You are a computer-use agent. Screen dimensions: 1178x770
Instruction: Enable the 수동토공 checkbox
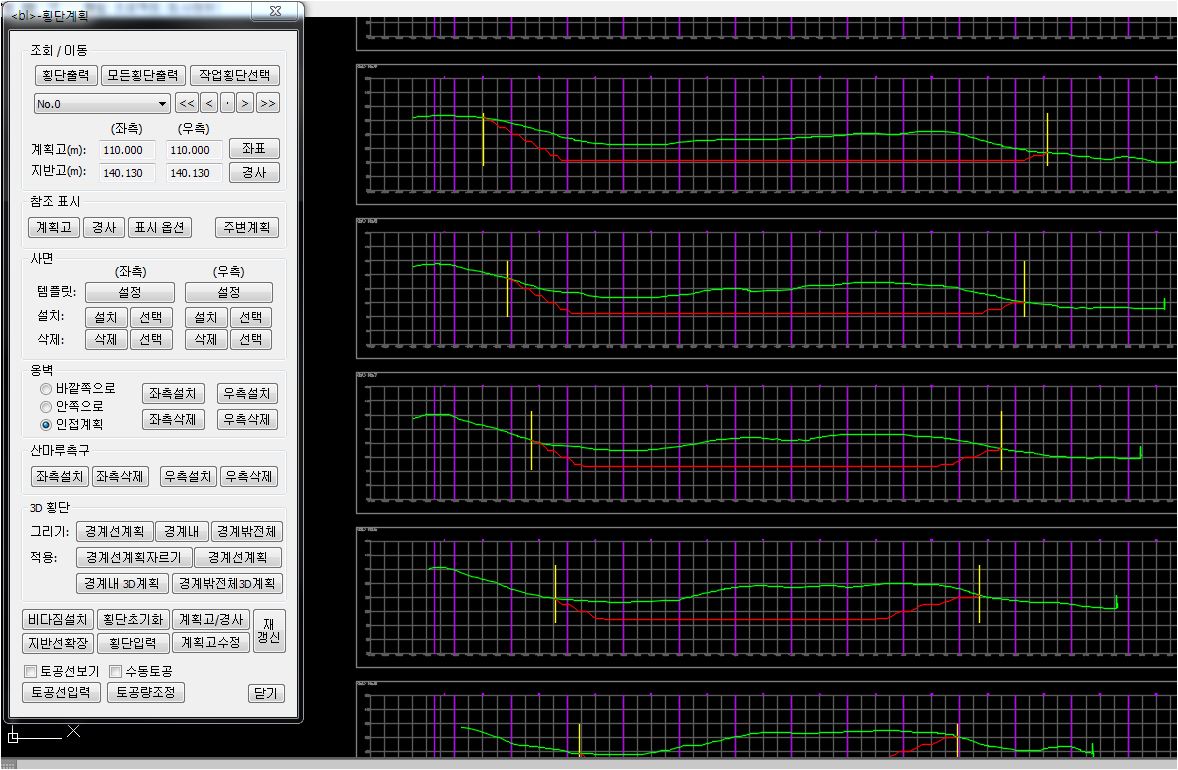pos(116,672)
